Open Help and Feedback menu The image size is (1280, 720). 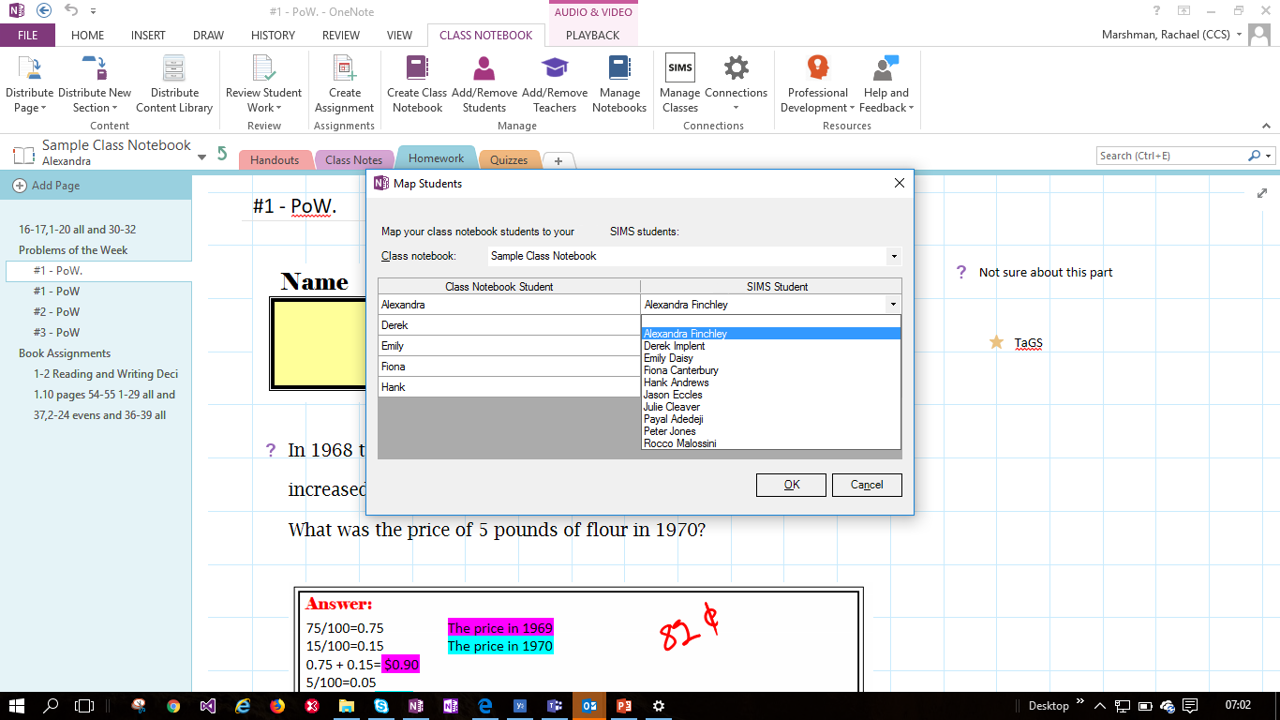click(886, 84)
